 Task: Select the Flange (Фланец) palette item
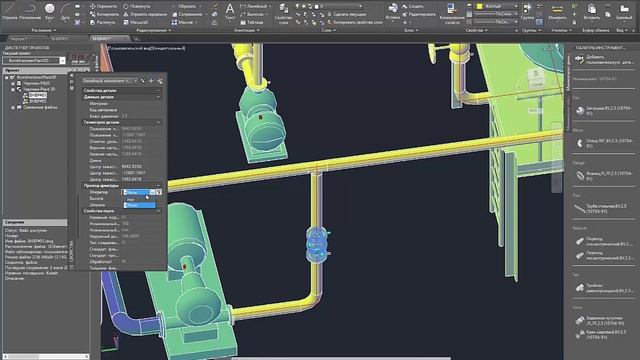point(604,176)
